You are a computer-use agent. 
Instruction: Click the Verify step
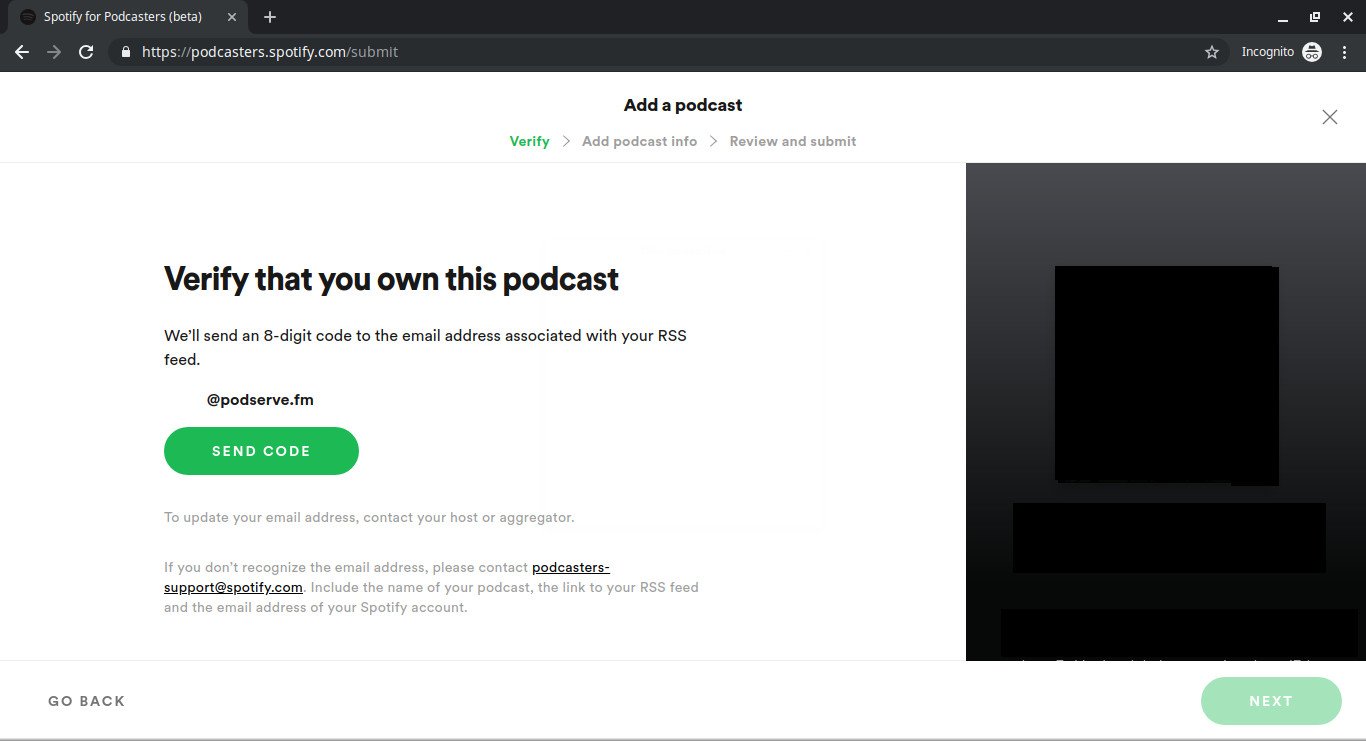click(529, 141)
